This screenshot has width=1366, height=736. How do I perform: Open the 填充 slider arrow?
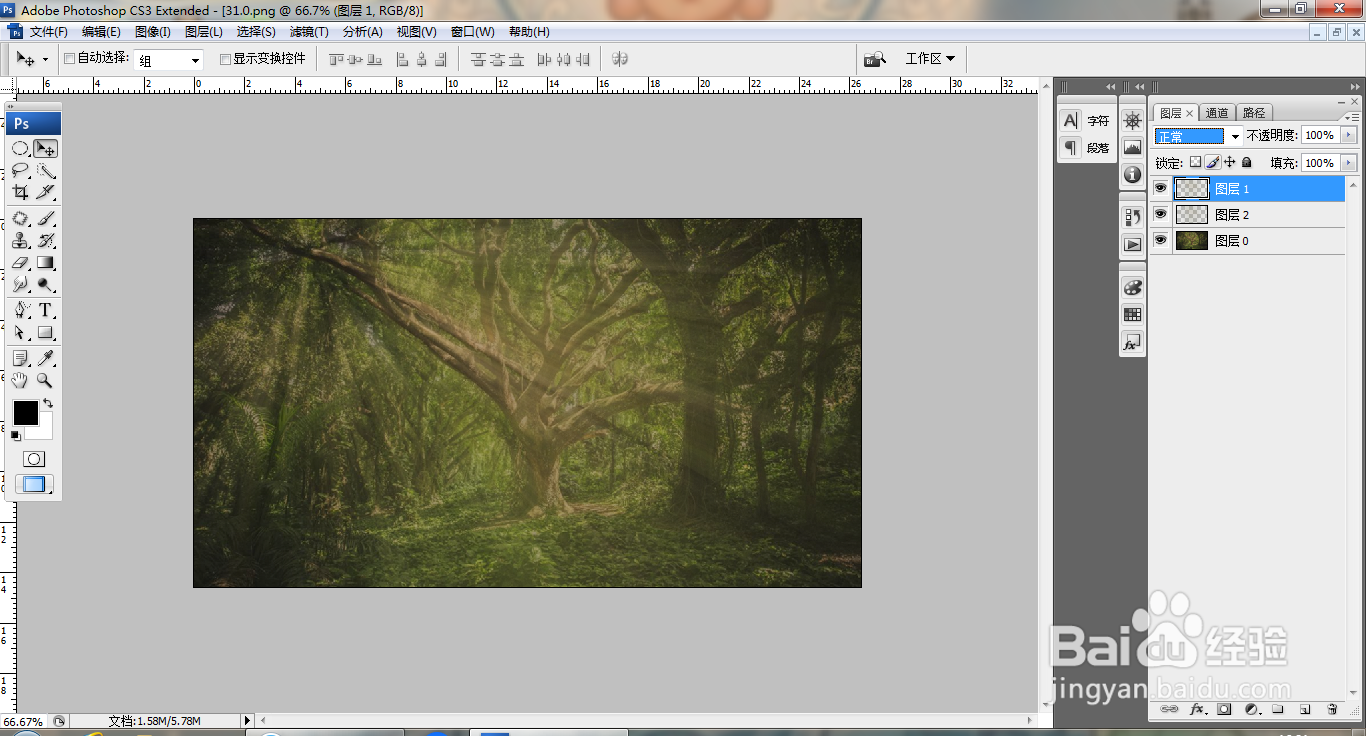coord(1349,162)
